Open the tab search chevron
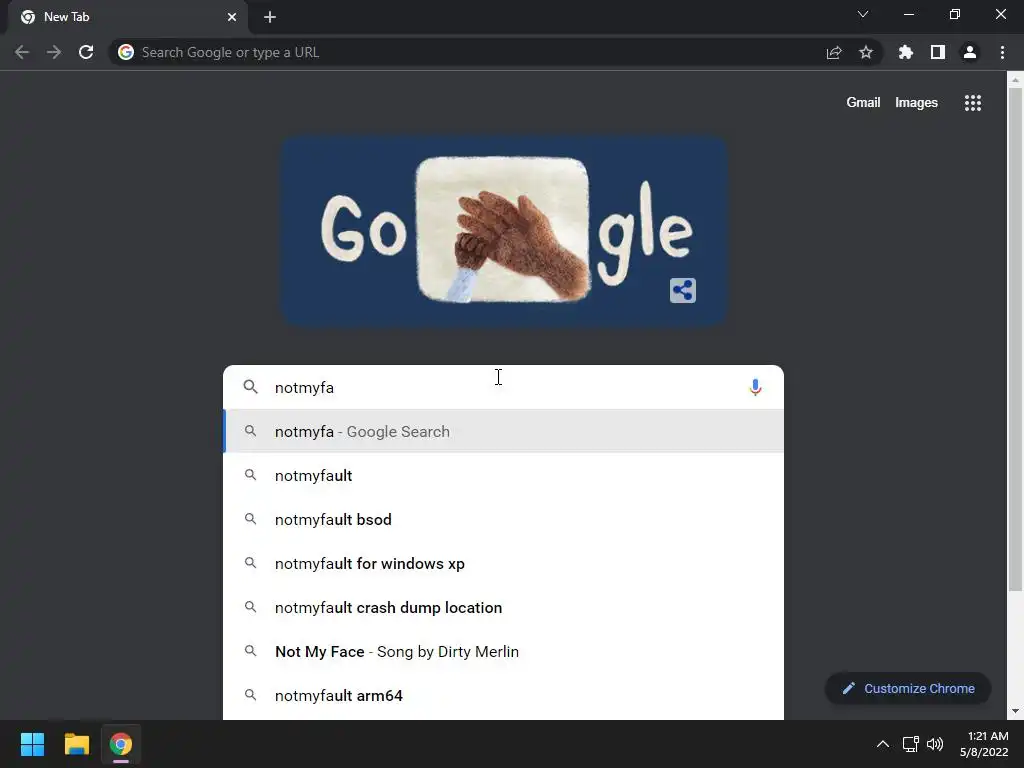The height and width of the screenshot is (768, 1024). (863, 14)
